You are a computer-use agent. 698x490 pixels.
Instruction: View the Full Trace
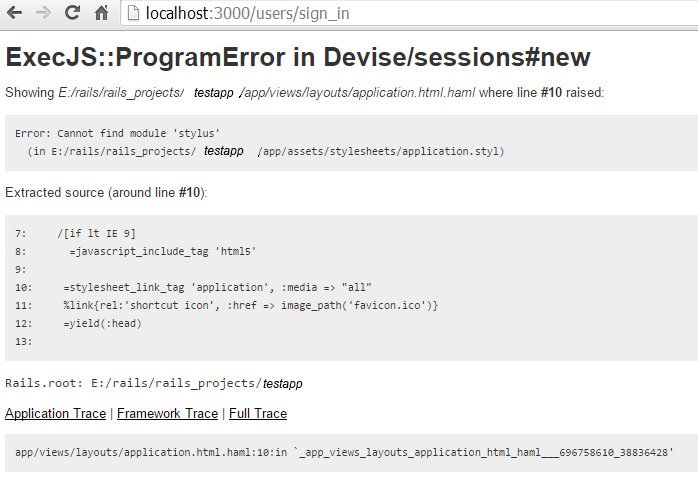click(258, 413)
